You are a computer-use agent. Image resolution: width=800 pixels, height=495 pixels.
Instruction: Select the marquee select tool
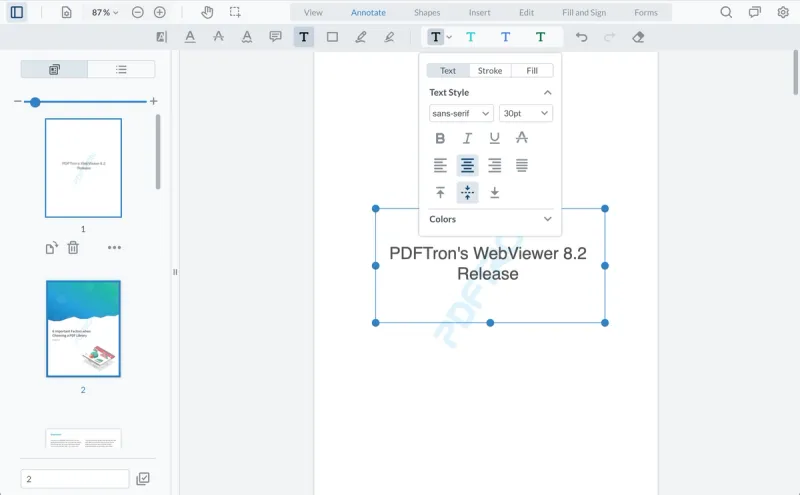[235, 12]
